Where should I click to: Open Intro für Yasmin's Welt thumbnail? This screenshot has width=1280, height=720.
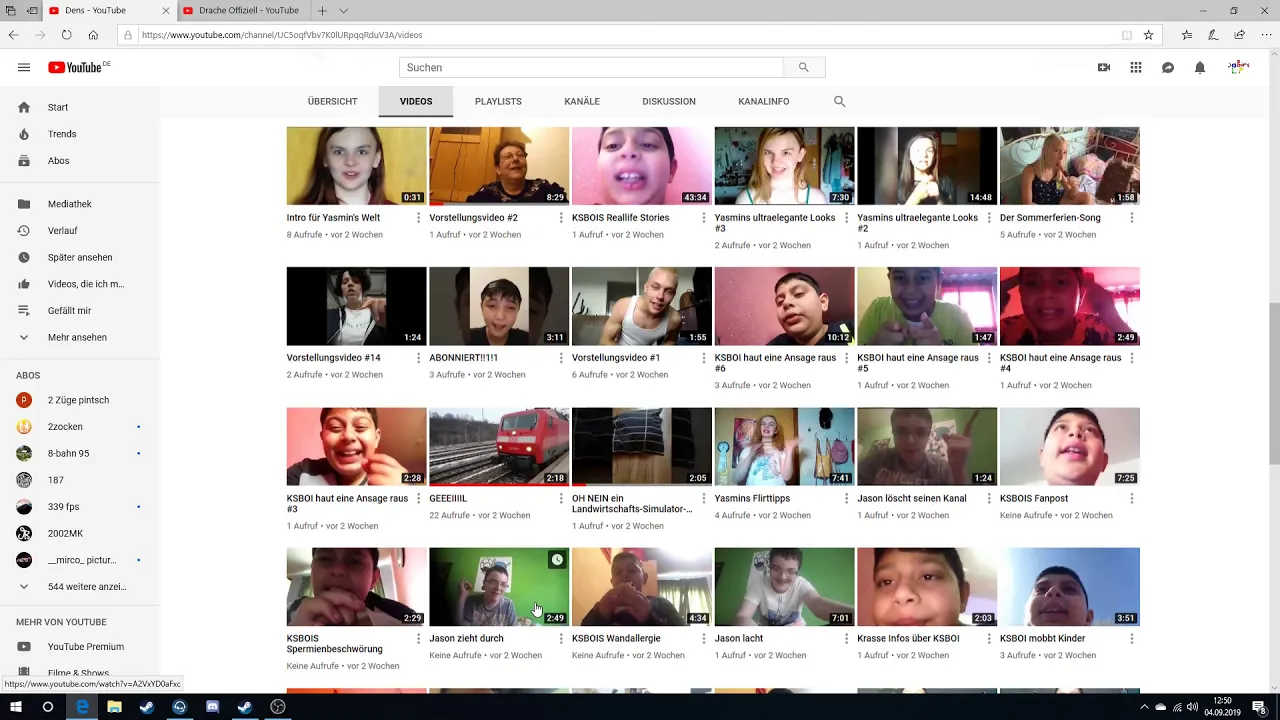pos(356,166)
